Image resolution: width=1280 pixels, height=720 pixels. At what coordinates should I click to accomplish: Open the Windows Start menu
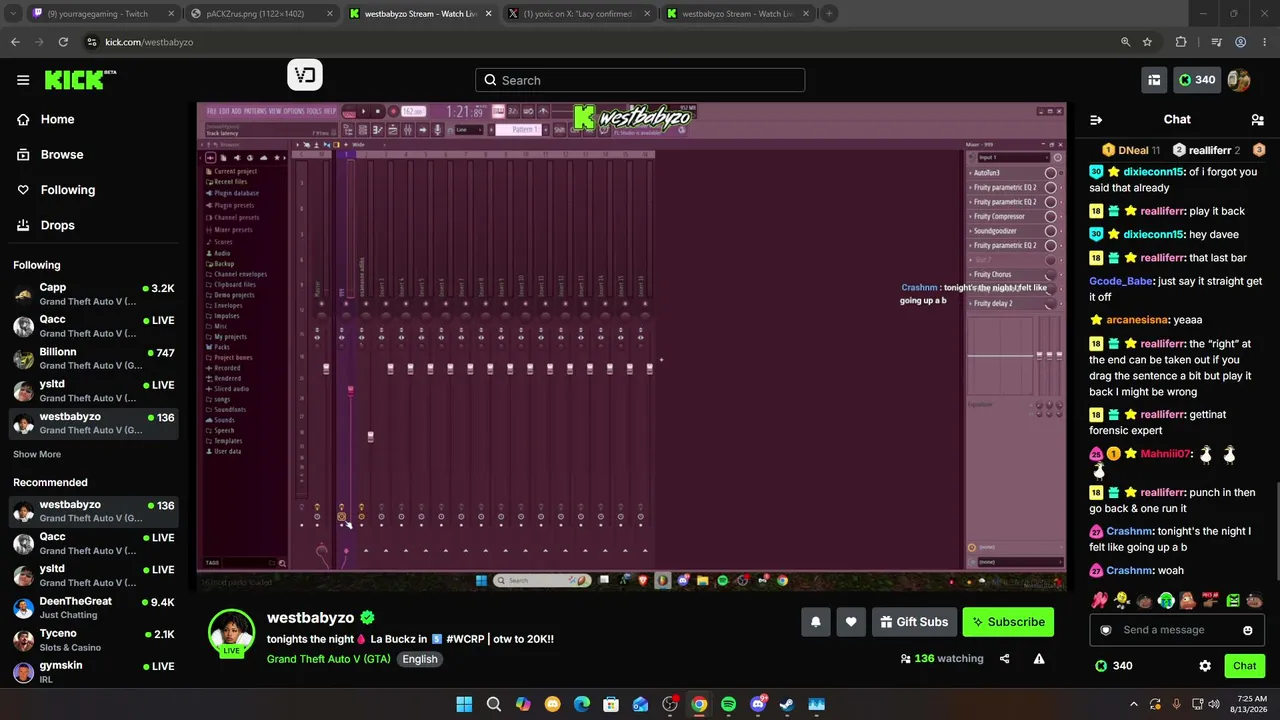click(464, 704)
